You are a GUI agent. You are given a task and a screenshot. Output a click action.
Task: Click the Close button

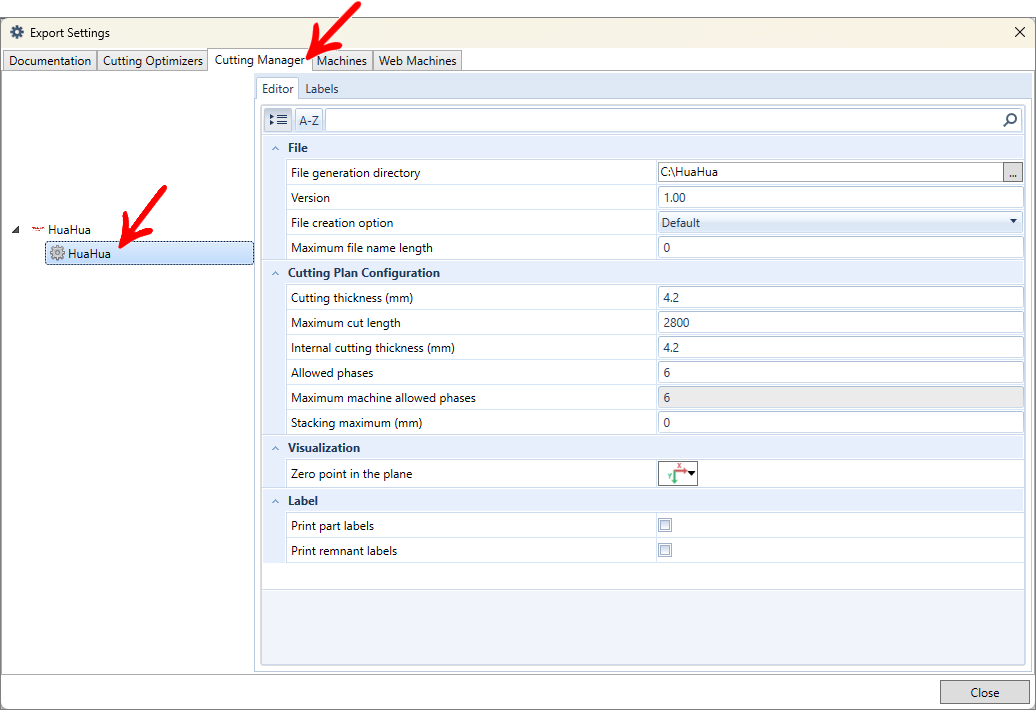click(984, 692)
